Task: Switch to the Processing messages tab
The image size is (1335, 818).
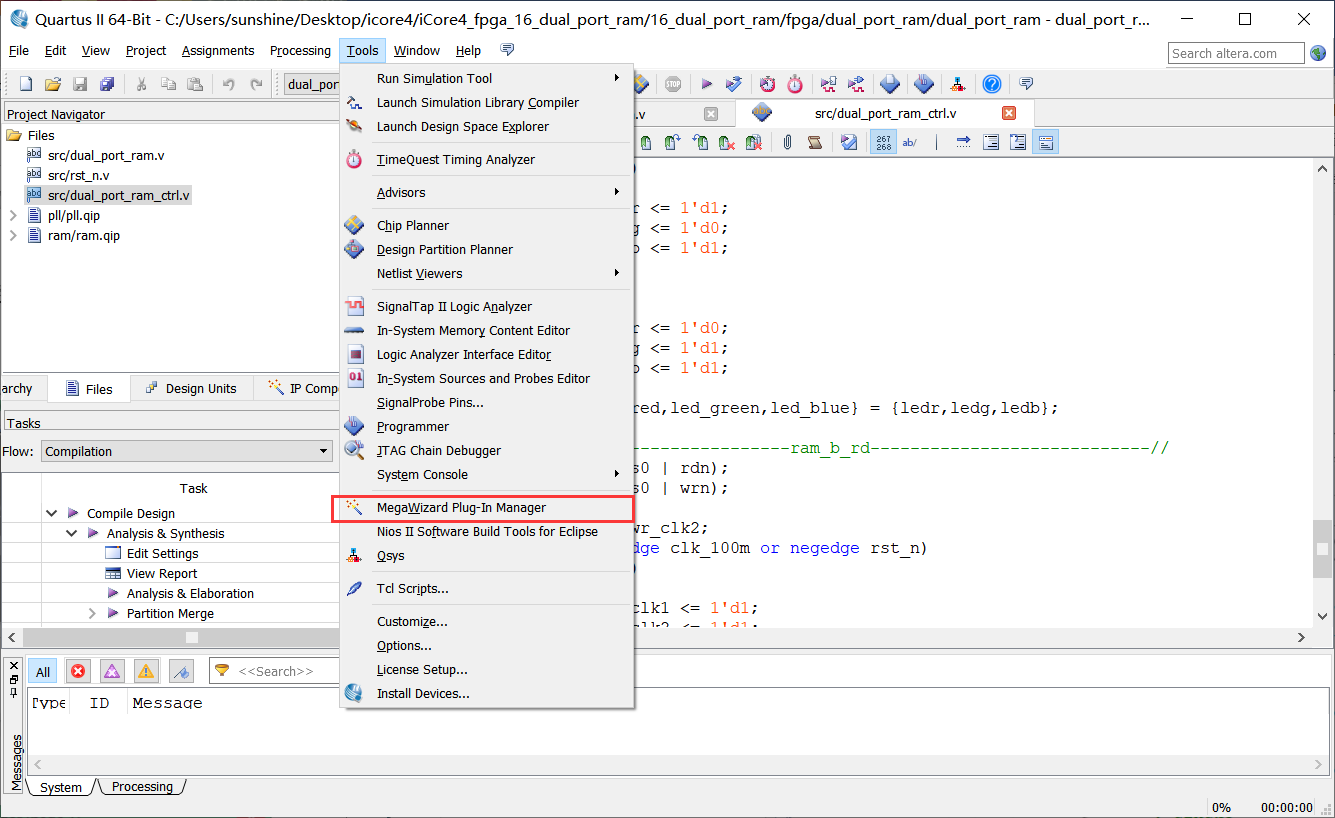Action: 142,787
